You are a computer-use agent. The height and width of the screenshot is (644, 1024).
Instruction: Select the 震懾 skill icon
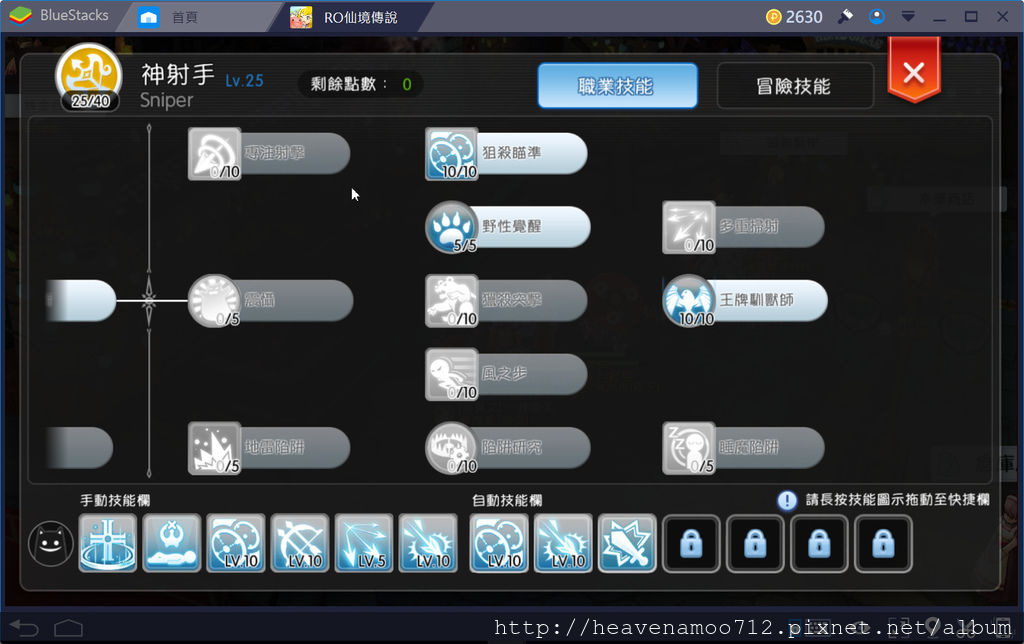215,300
